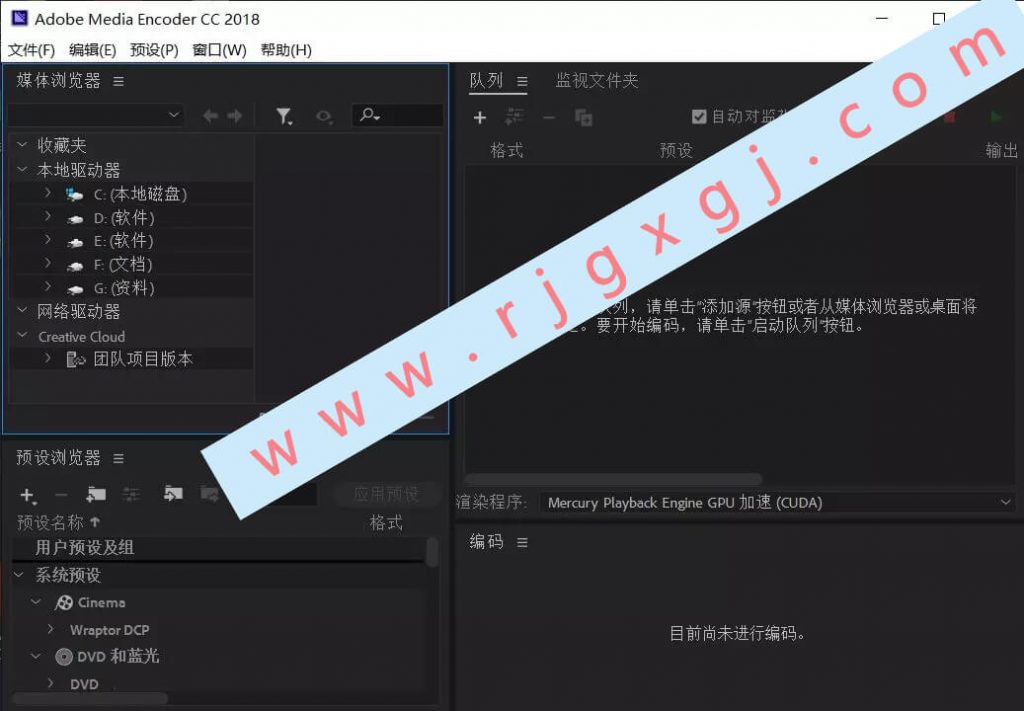Click the 应用预设 button
This screenshot has height=711, width=1024.
[x=386, y=494]
